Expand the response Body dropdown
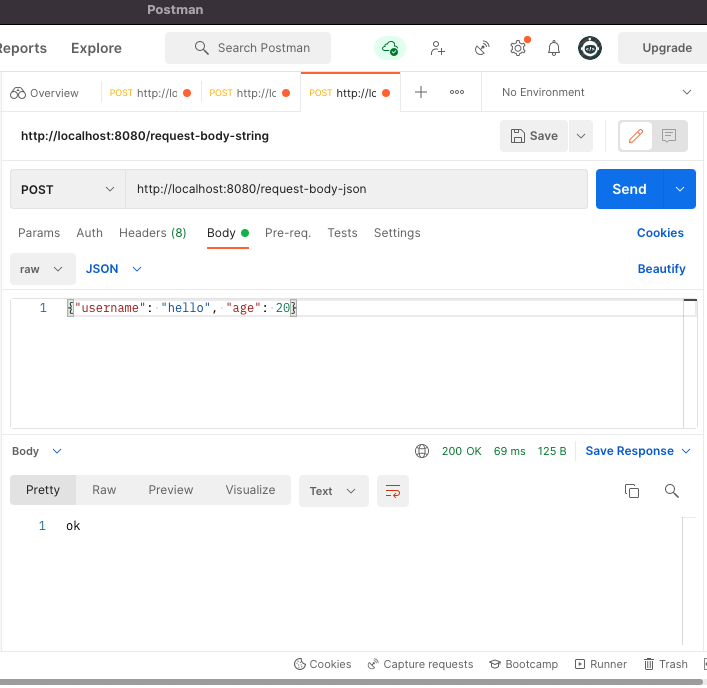 pos(37,451)
